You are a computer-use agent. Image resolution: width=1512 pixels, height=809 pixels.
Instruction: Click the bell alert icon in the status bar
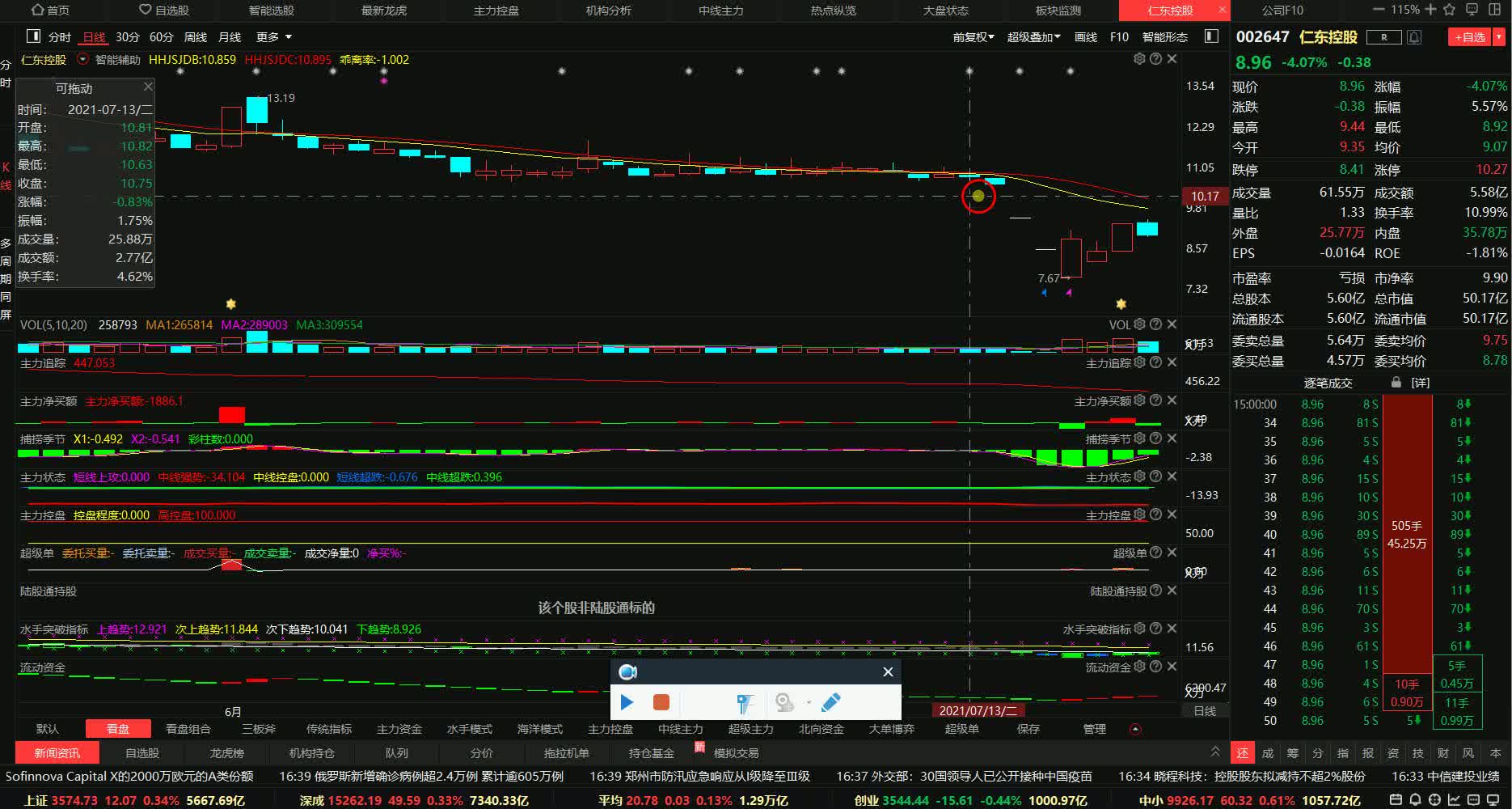click(x=1415, y=800)
